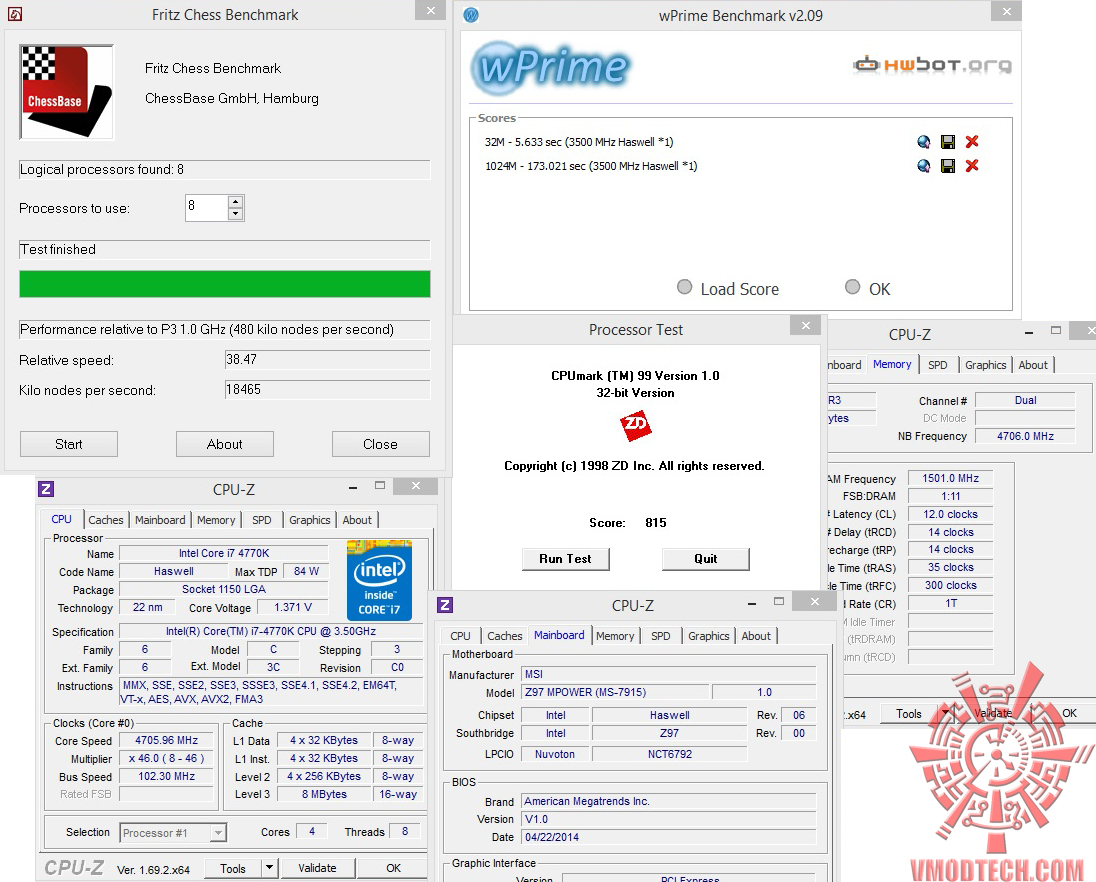The height and width of the screenshot is (882, 1096).
Task: Click Tools button in CPU-Z CPU window
Action: (233, 867)
